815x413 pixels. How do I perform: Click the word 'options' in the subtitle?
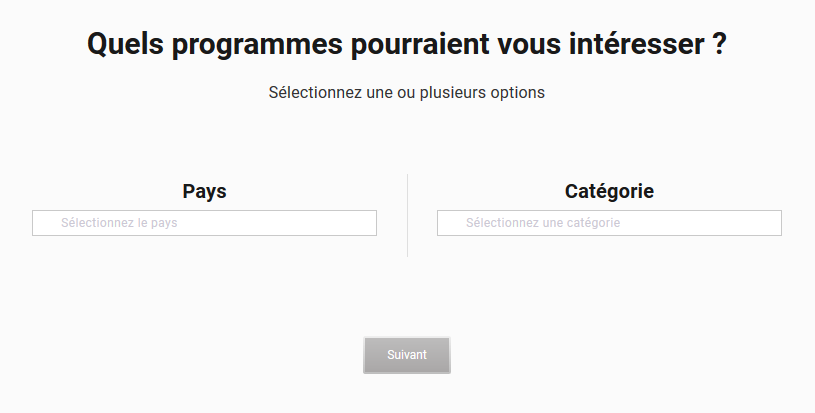pyautogui.click(x=517, y=93)
